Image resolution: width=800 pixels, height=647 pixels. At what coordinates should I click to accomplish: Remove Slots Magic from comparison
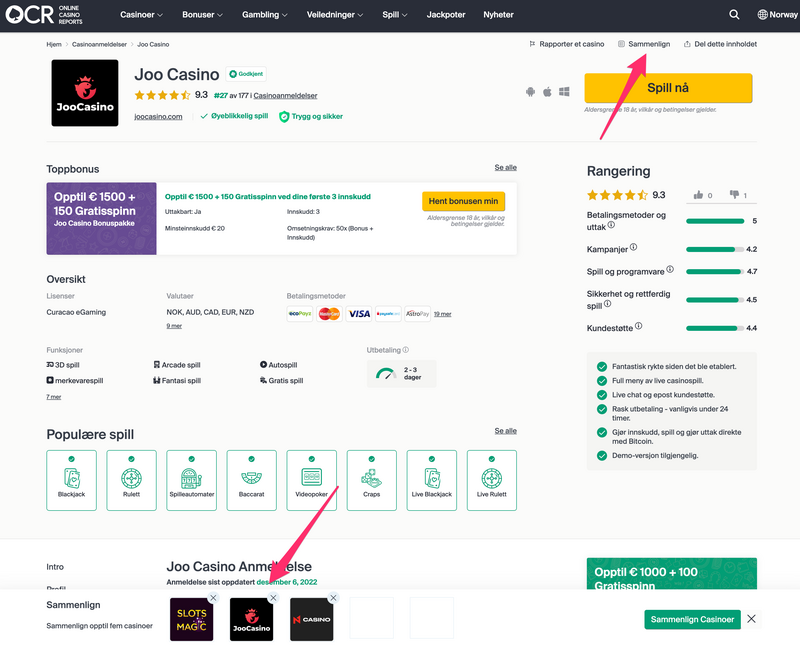[213, 598]
